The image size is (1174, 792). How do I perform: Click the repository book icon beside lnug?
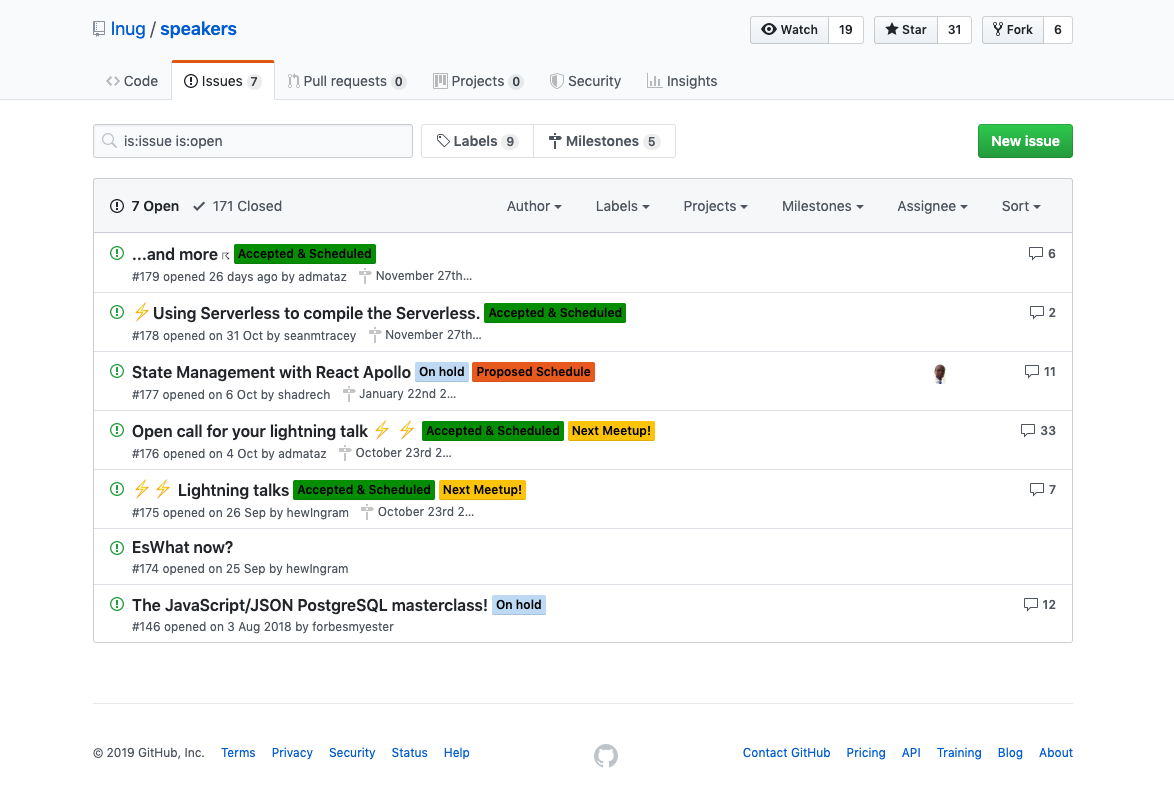coord(99,29)
